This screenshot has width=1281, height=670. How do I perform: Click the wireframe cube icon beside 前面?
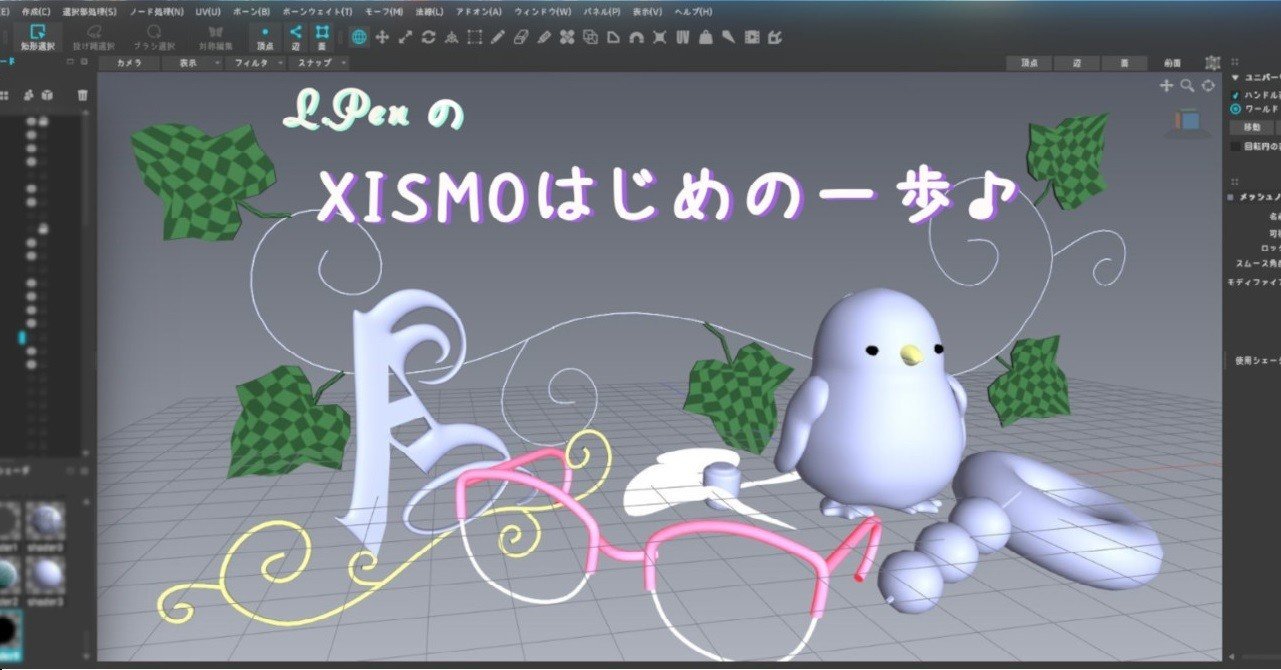coord(1213,63)
